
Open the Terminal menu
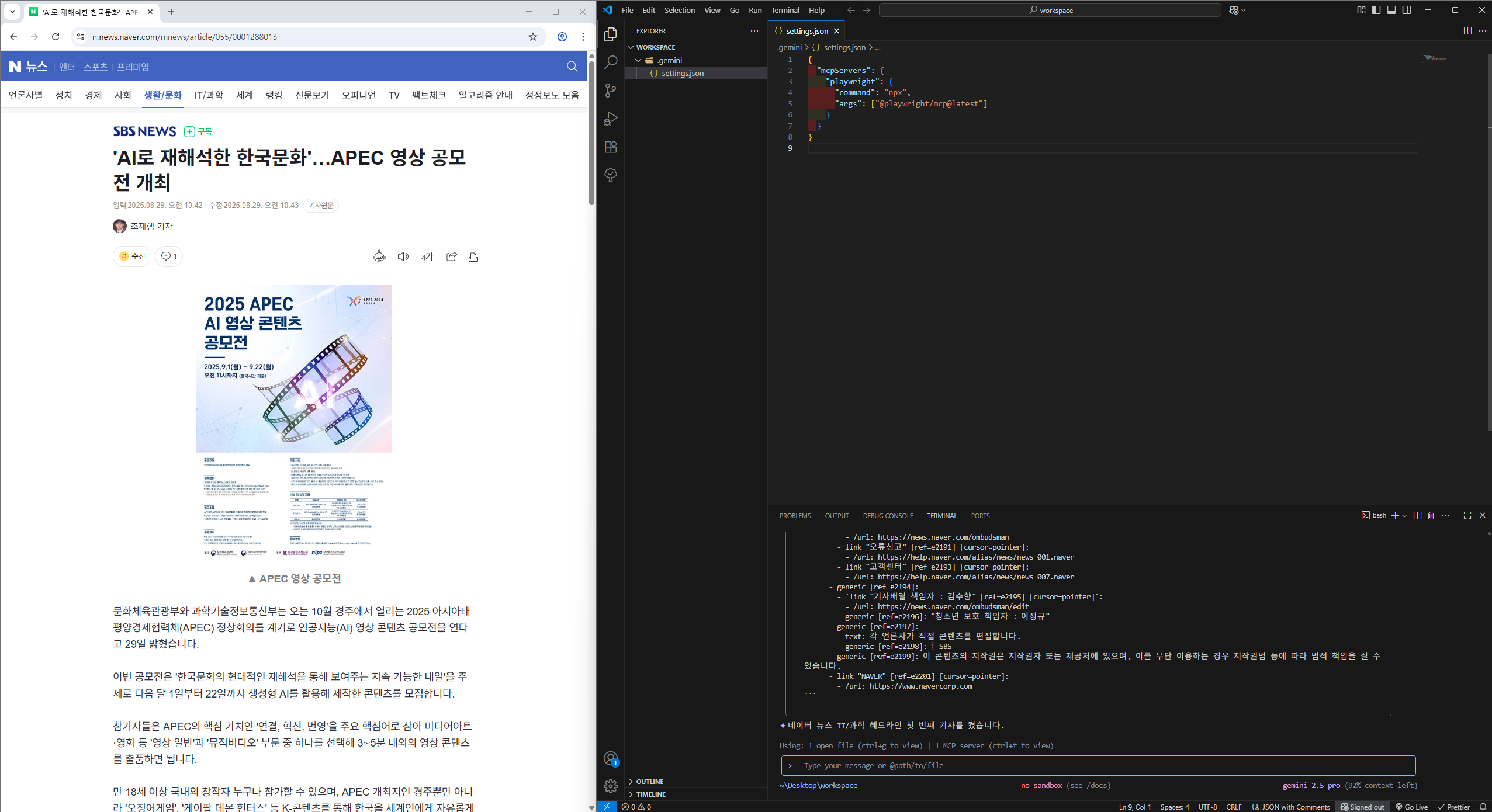[784, 10]
